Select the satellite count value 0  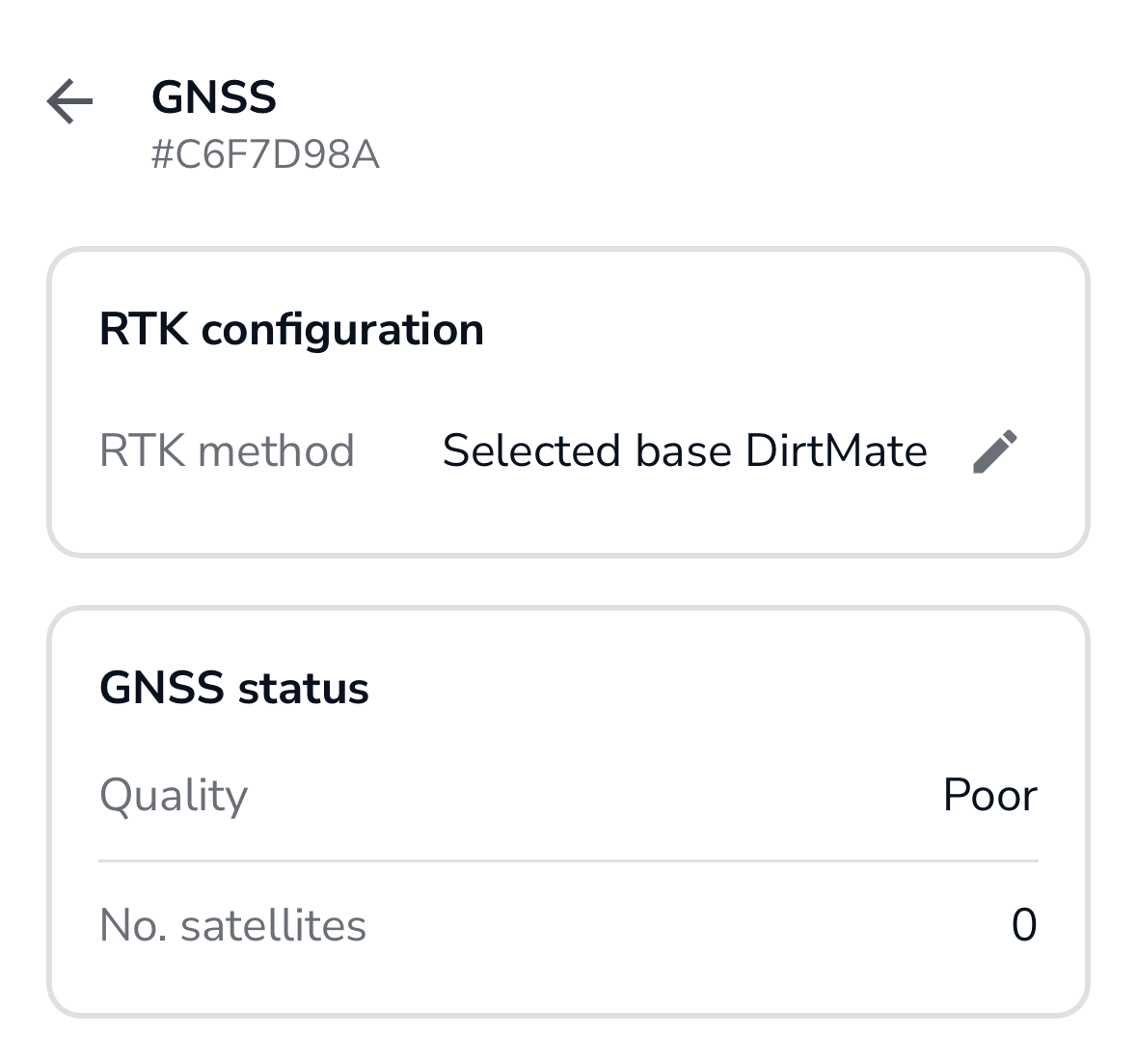1024,925
